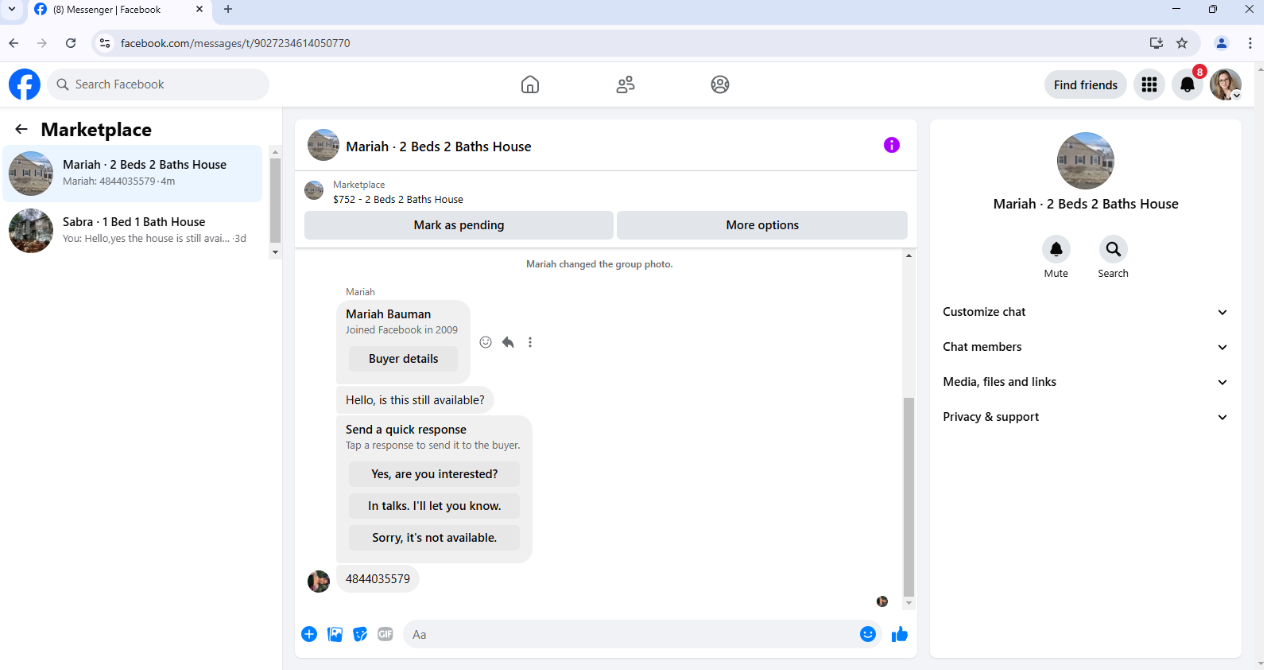Viewport: 1264px width, 670px height.
Task: Choose a GIF icon
Action: (x=385, y=634)
